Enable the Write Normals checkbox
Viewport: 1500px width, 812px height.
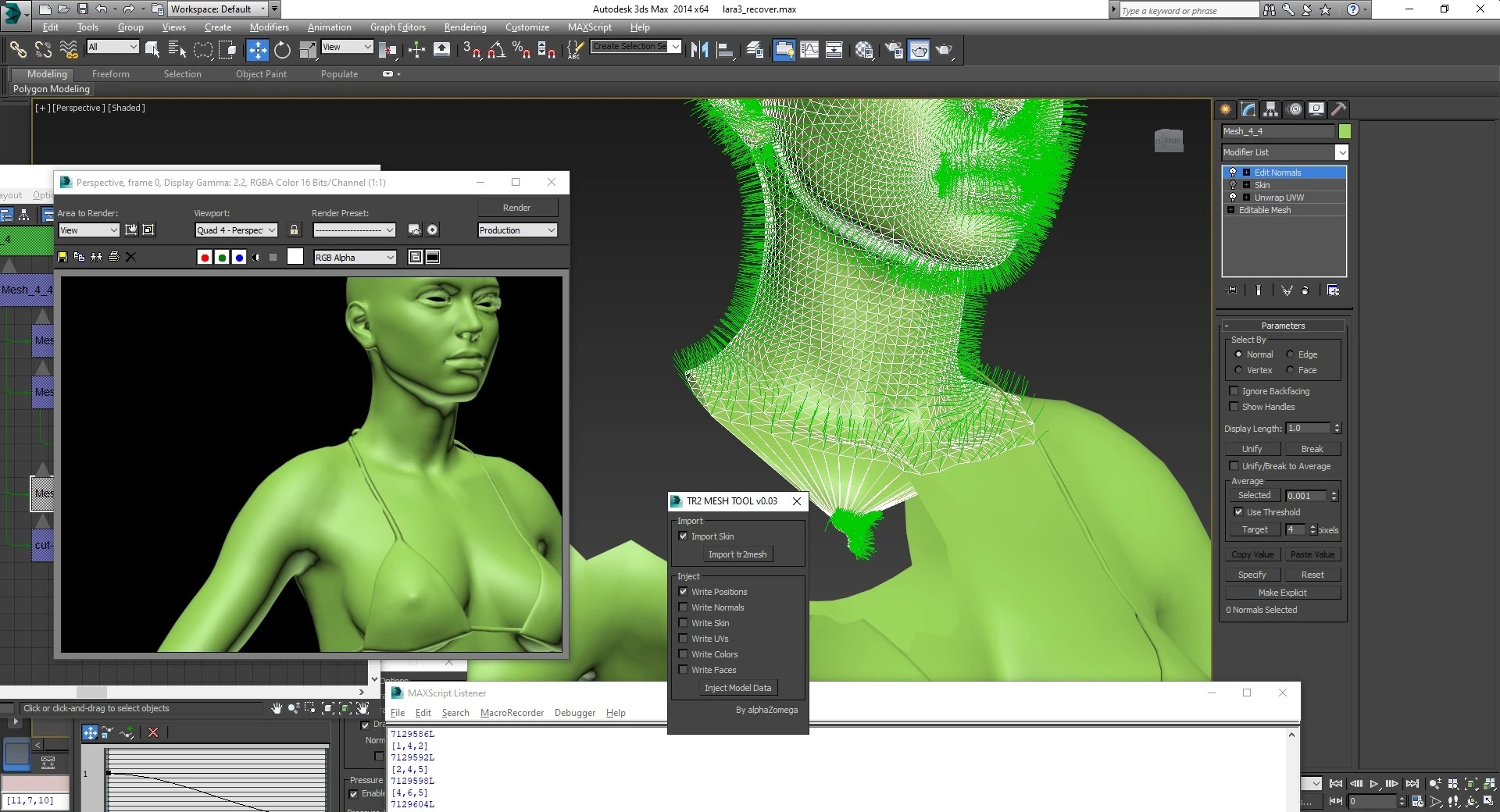click(x=684, y=607)
